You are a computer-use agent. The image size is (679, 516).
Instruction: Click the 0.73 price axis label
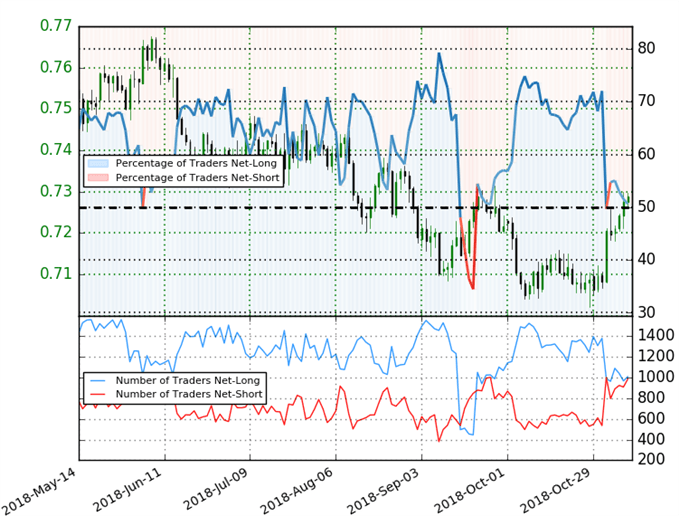pyautogui.click(x=56, y=191)
